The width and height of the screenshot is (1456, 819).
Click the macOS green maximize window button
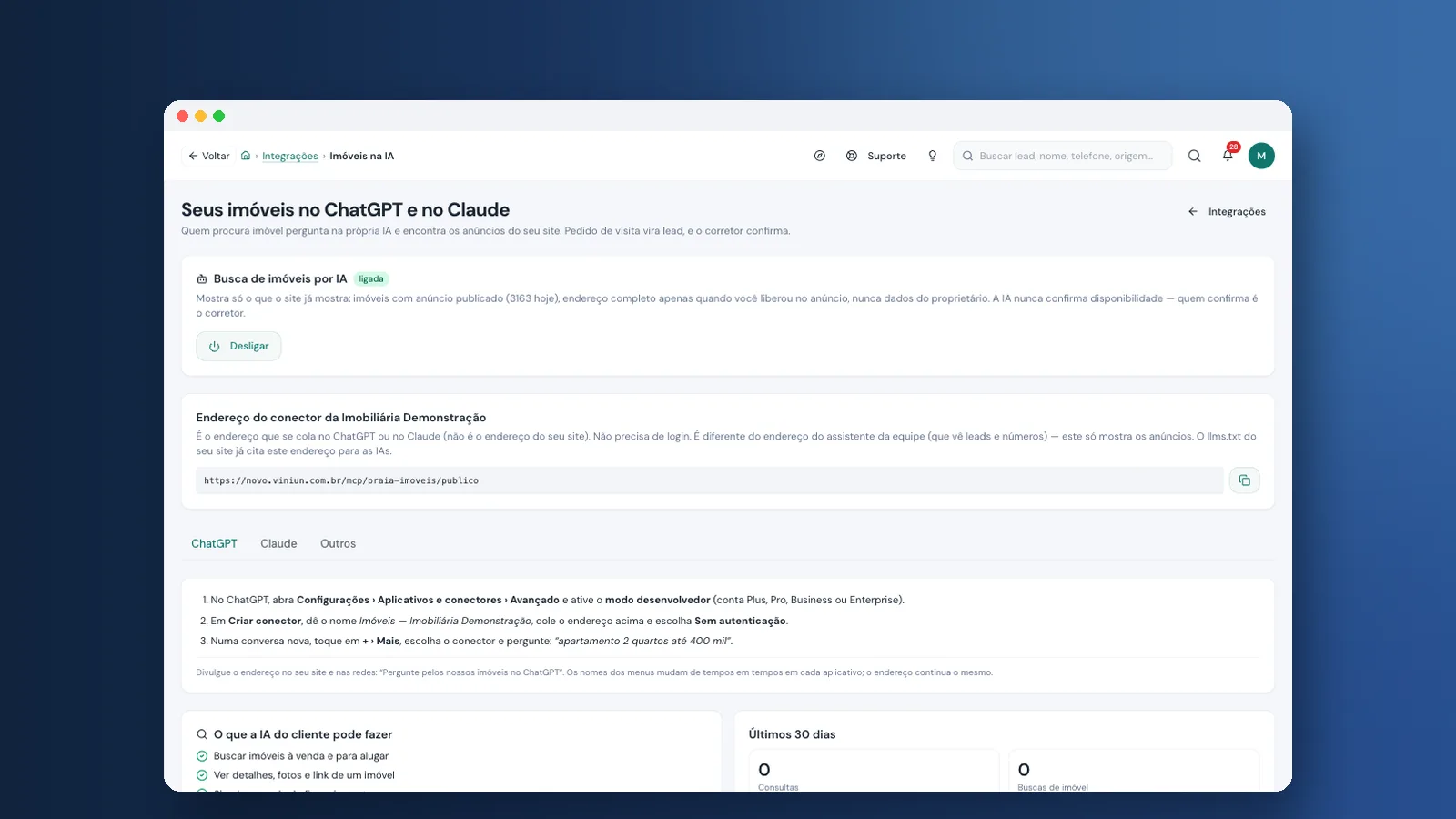[218, 116]
